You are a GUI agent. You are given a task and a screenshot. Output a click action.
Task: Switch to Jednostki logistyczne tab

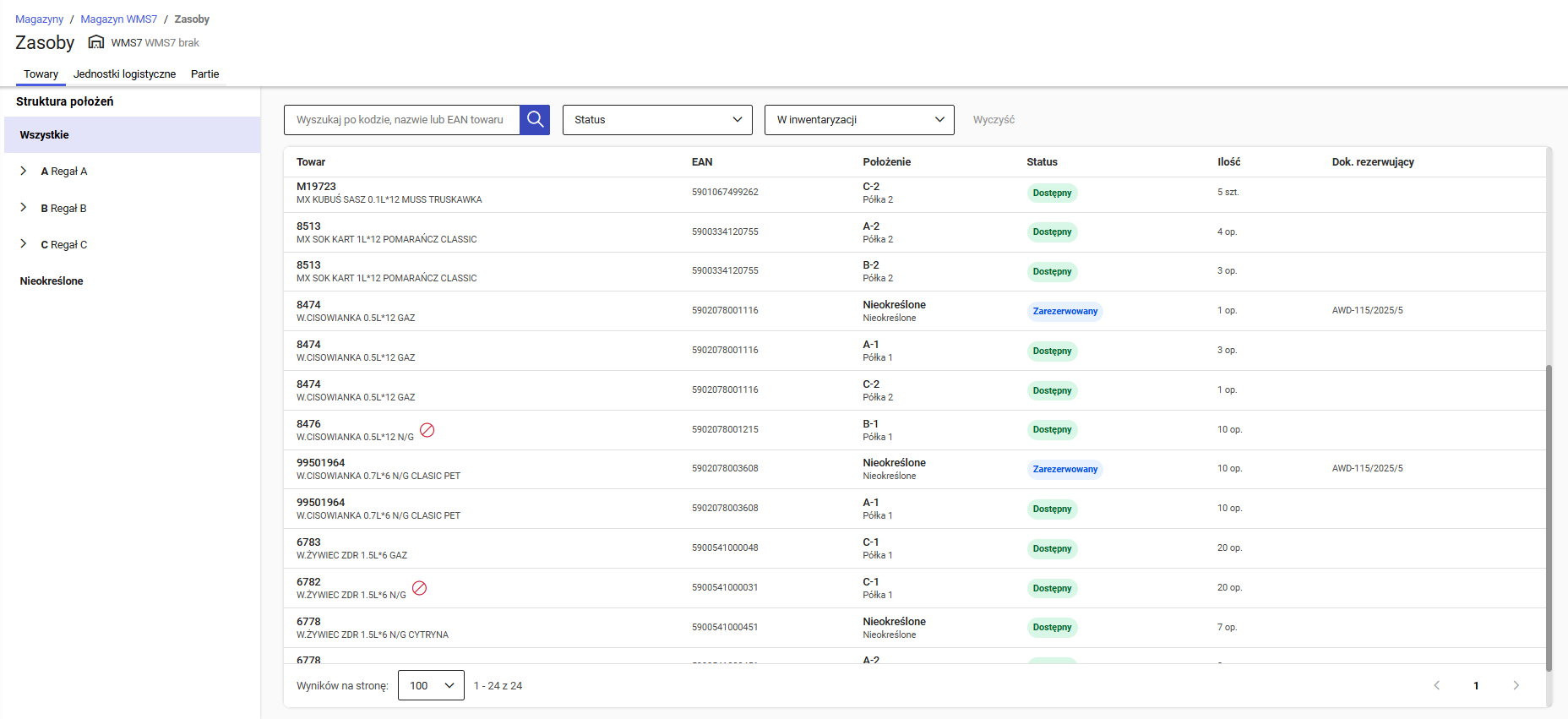(124, 74)
